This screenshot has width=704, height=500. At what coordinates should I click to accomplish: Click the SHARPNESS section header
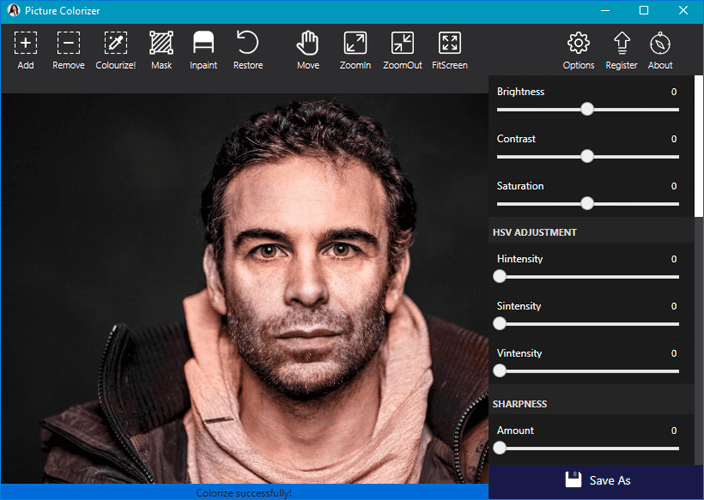point(519,404)
